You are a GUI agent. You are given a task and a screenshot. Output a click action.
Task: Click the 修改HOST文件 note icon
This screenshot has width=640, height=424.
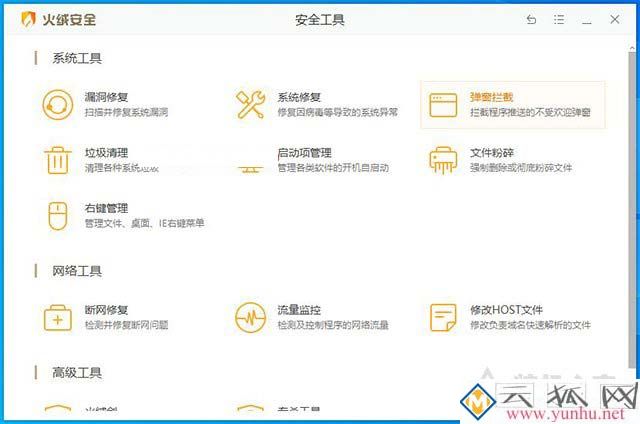click(443, 317)
